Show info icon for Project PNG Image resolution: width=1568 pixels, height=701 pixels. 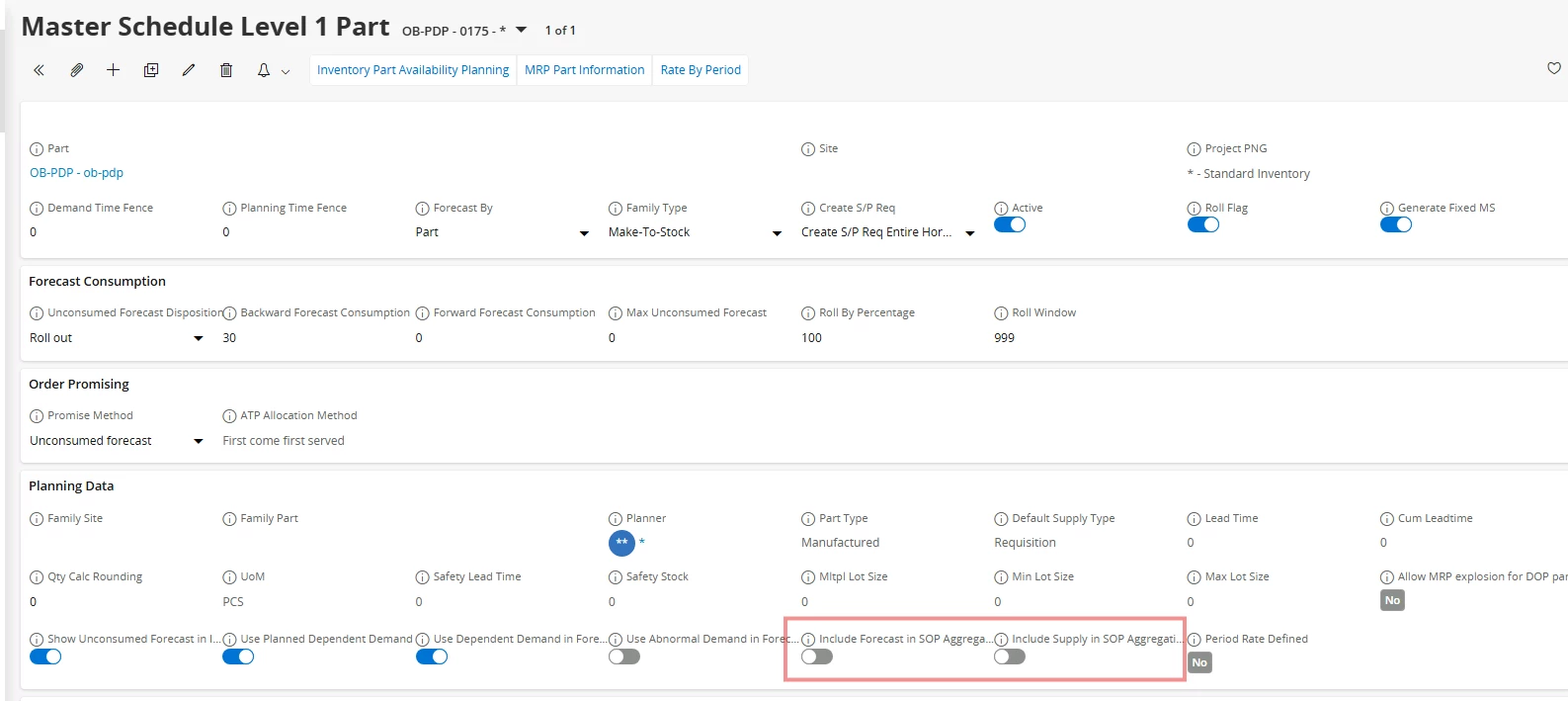click(x=1194, y=149)
